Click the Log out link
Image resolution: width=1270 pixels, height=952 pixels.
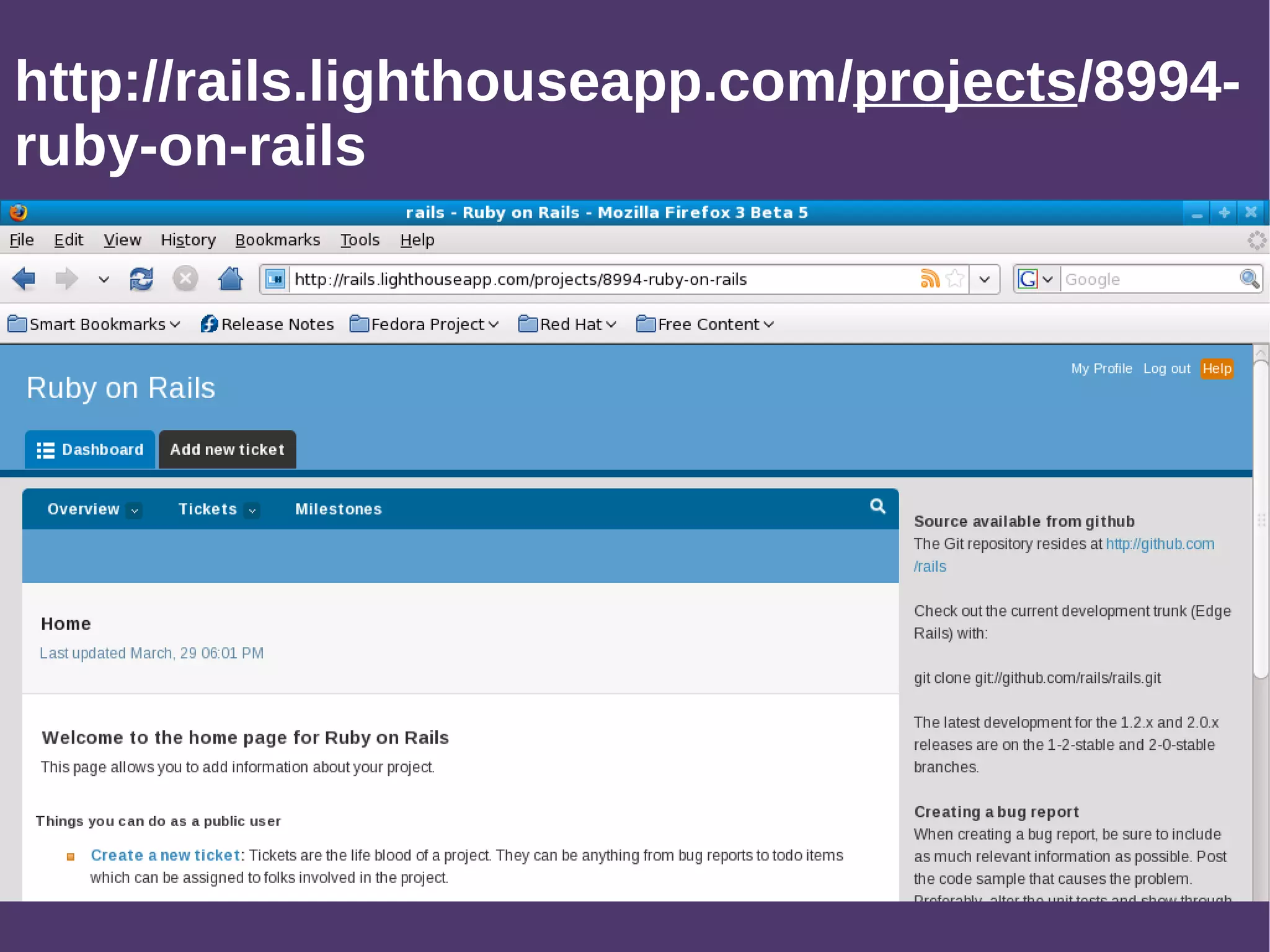tap(1166, 368)
